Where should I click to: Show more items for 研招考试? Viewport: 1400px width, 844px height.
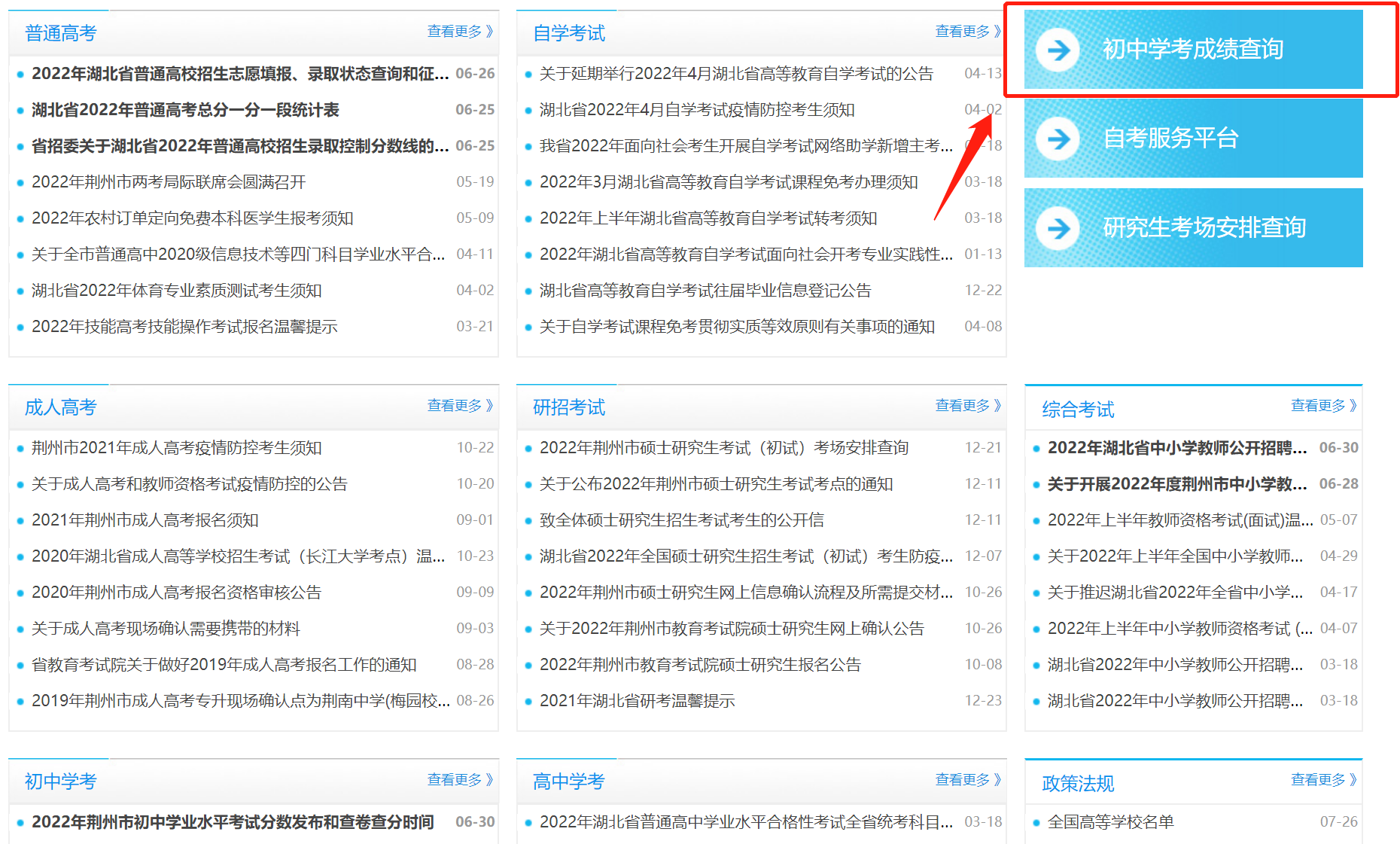[x=967, y=406]
